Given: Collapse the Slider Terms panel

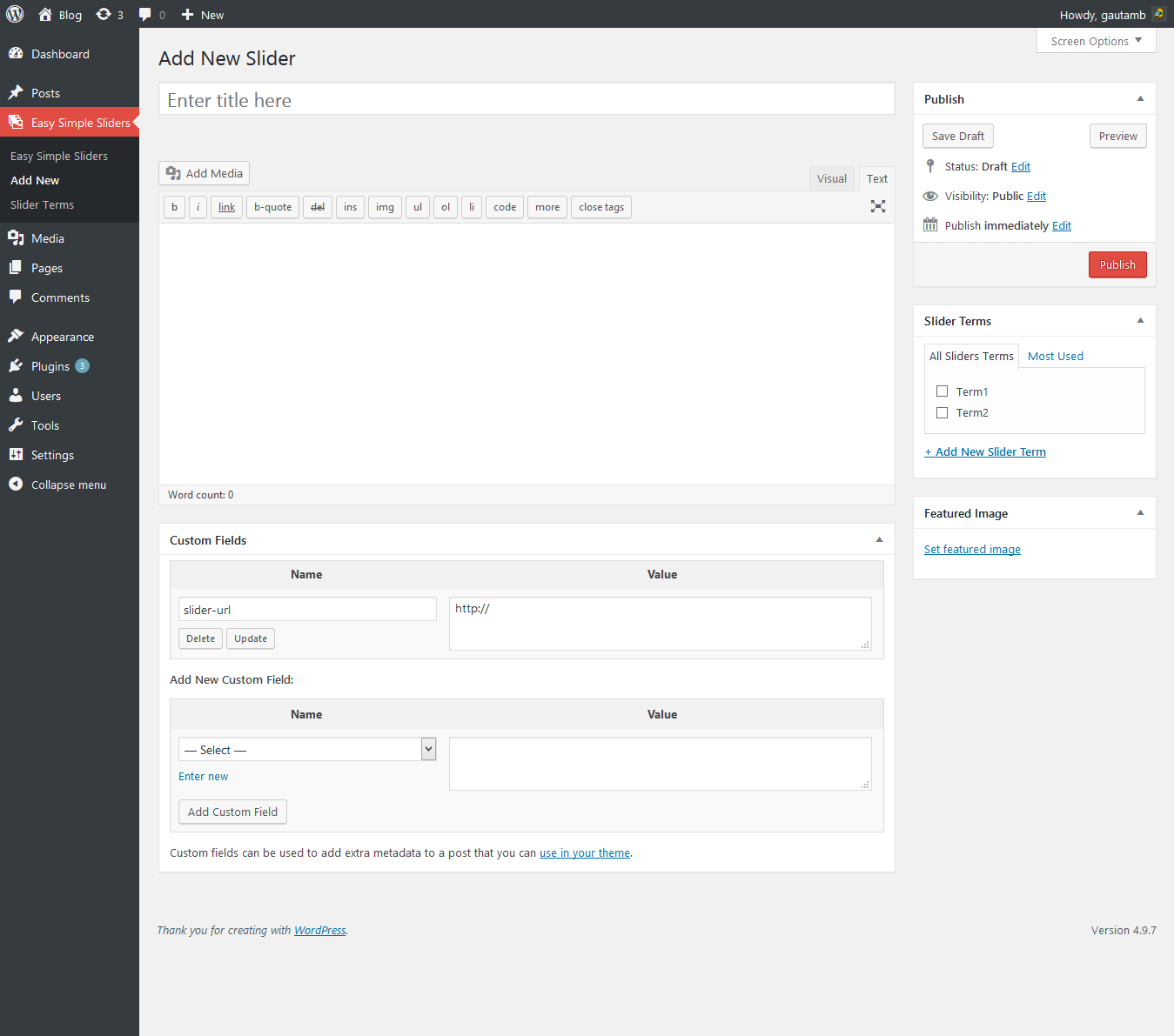Looking at the screenshot, I should click(1140, 320).
